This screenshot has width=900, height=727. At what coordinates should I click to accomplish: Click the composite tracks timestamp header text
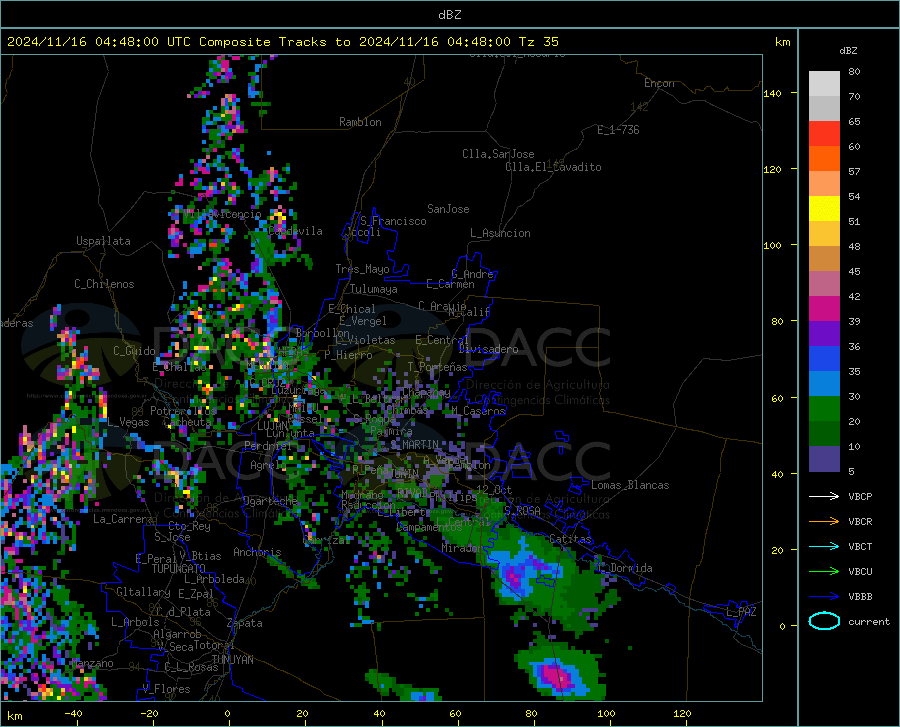coord(282,42)
